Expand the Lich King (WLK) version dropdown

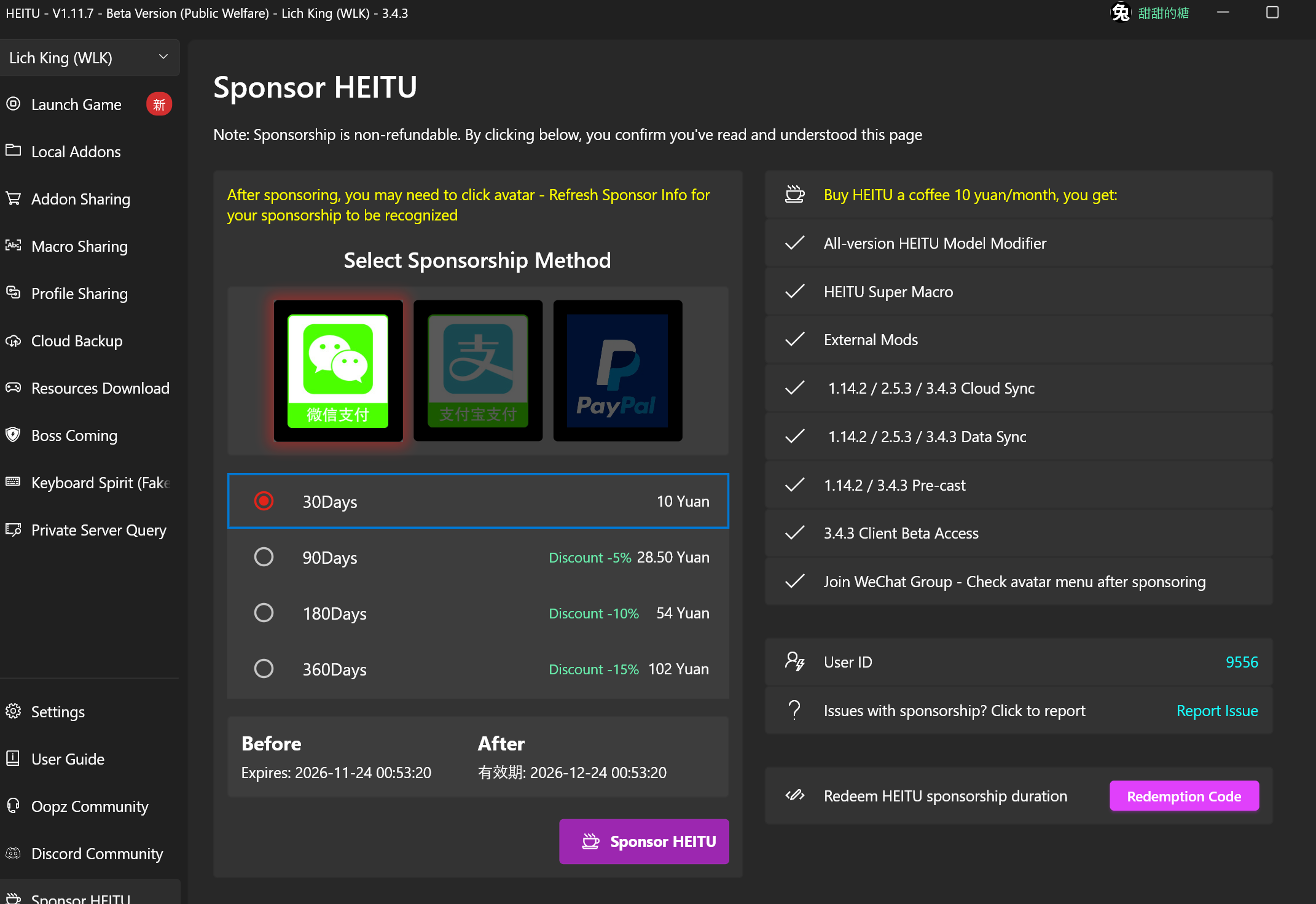[x=90, y=58]
